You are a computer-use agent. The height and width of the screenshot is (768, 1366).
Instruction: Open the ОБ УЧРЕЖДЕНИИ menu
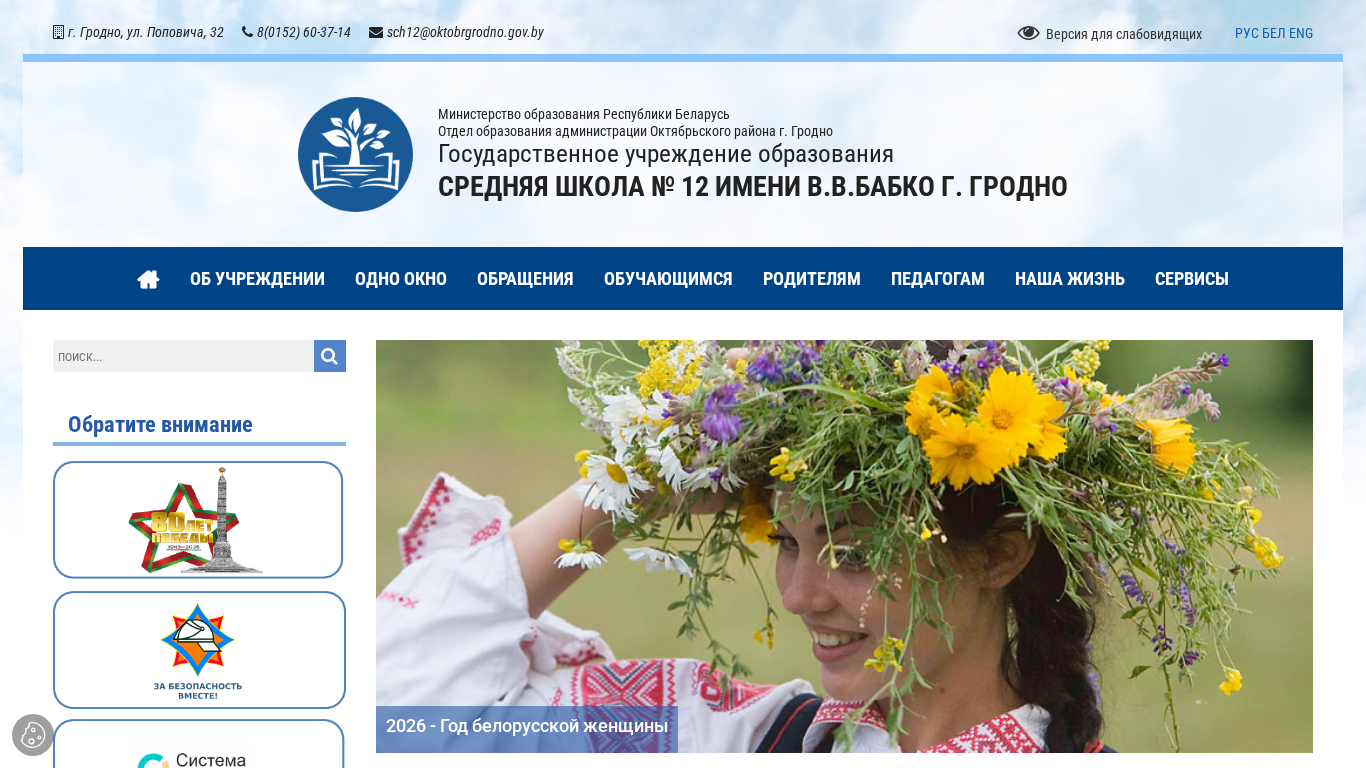257,279
